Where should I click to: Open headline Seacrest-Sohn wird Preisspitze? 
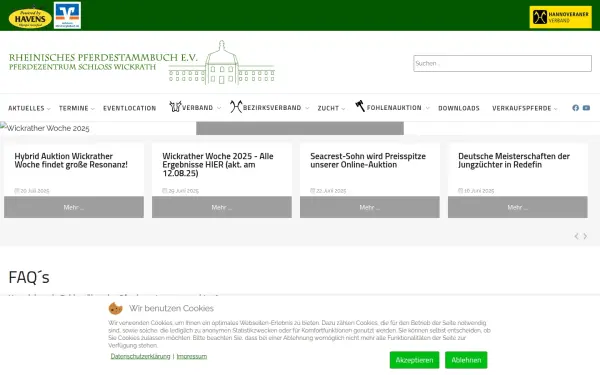point(368,160)
